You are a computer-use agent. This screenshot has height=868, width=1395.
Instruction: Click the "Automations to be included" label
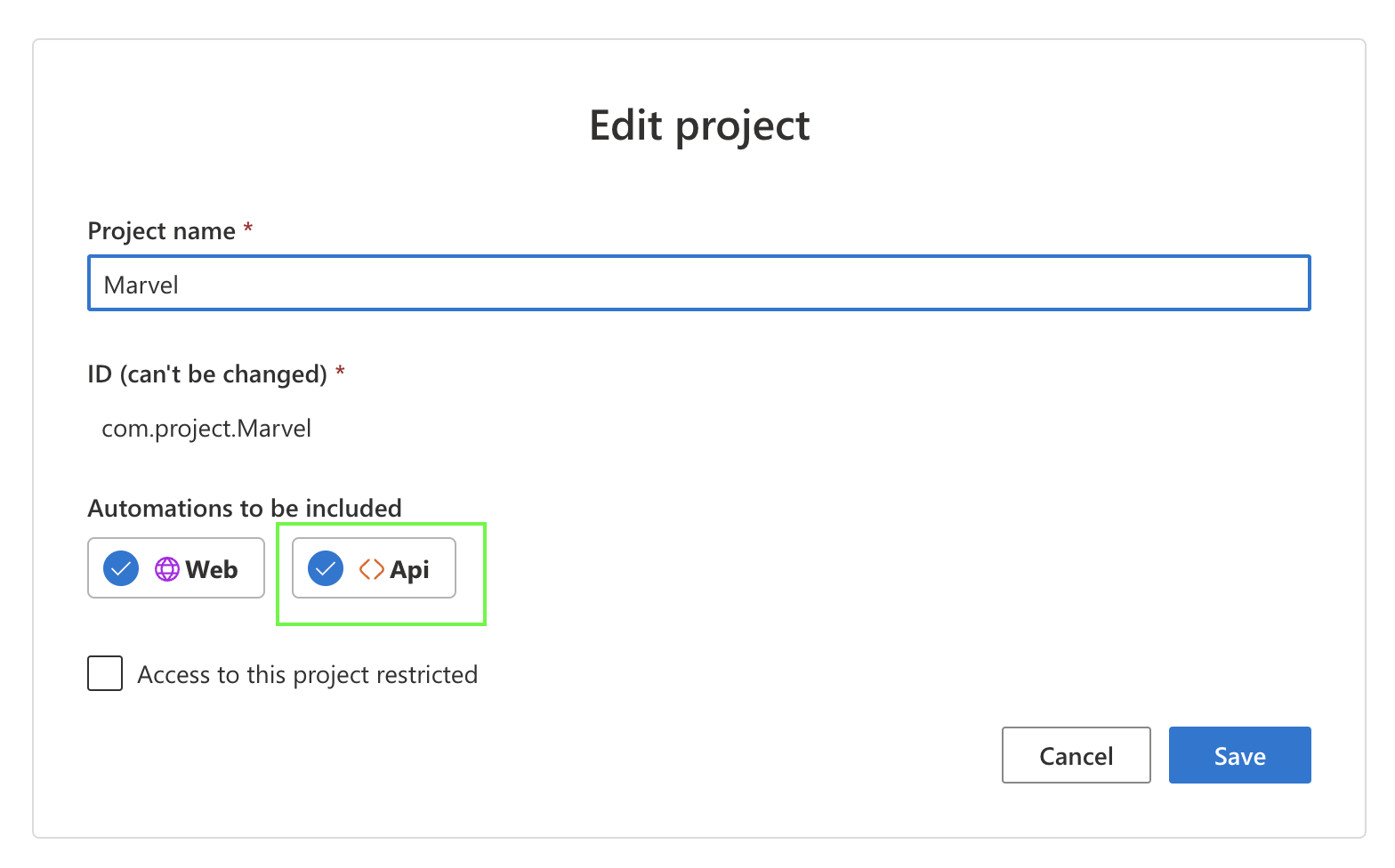[245, 508]
